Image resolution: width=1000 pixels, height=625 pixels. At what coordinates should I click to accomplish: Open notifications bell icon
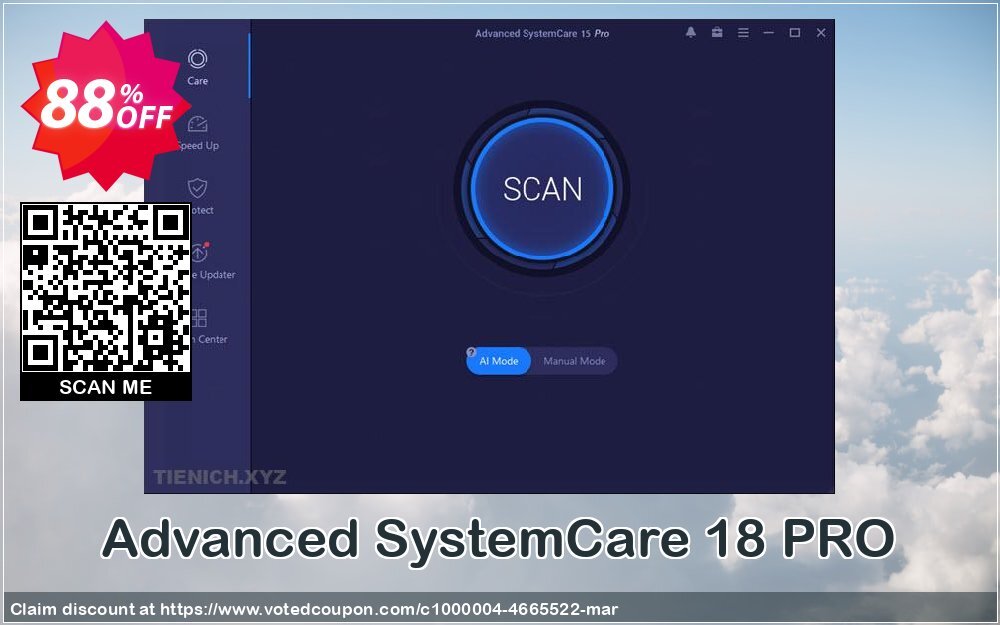(691, 33)
